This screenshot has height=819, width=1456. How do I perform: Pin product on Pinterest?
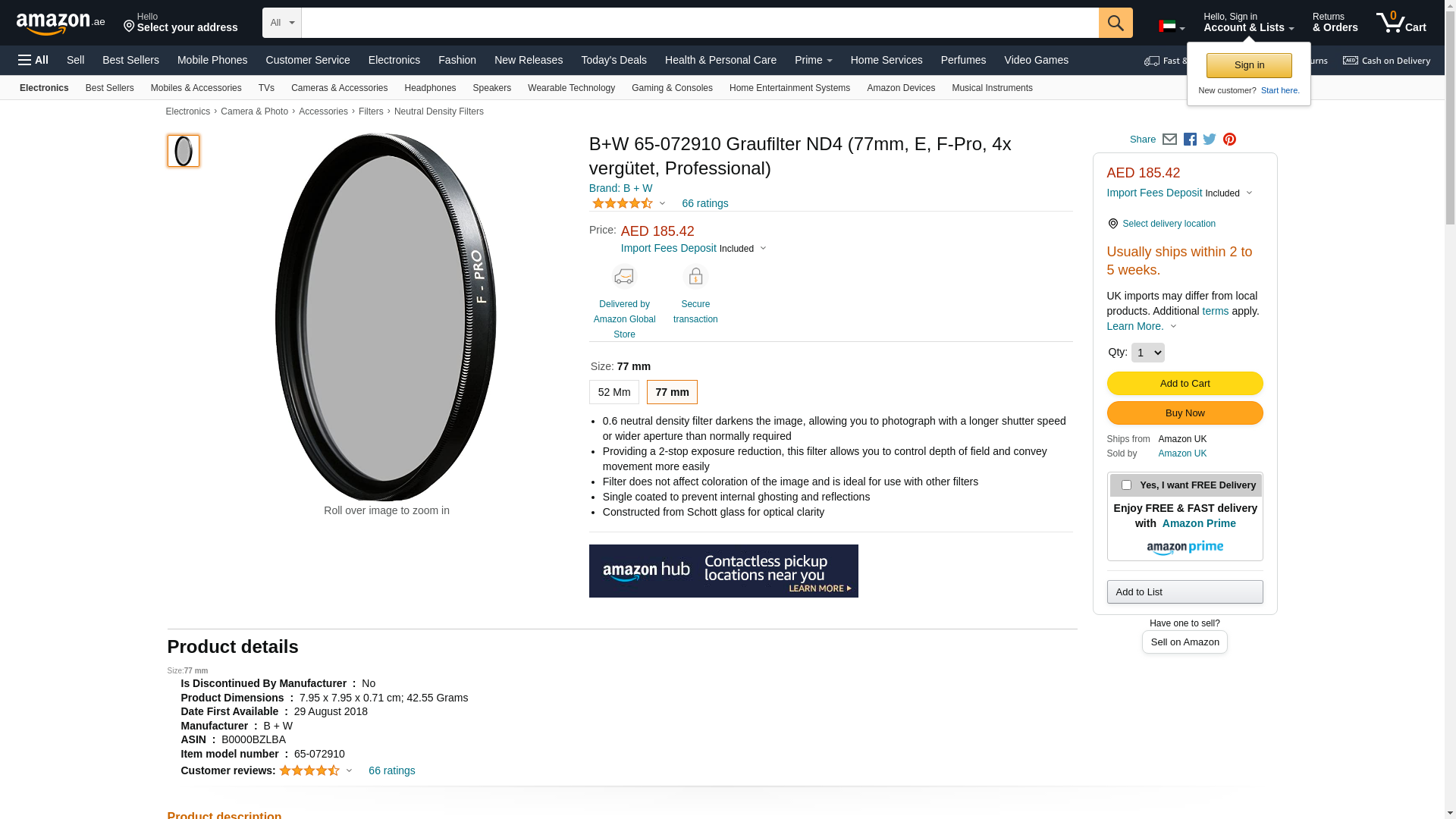click(x=1229, y=140)
